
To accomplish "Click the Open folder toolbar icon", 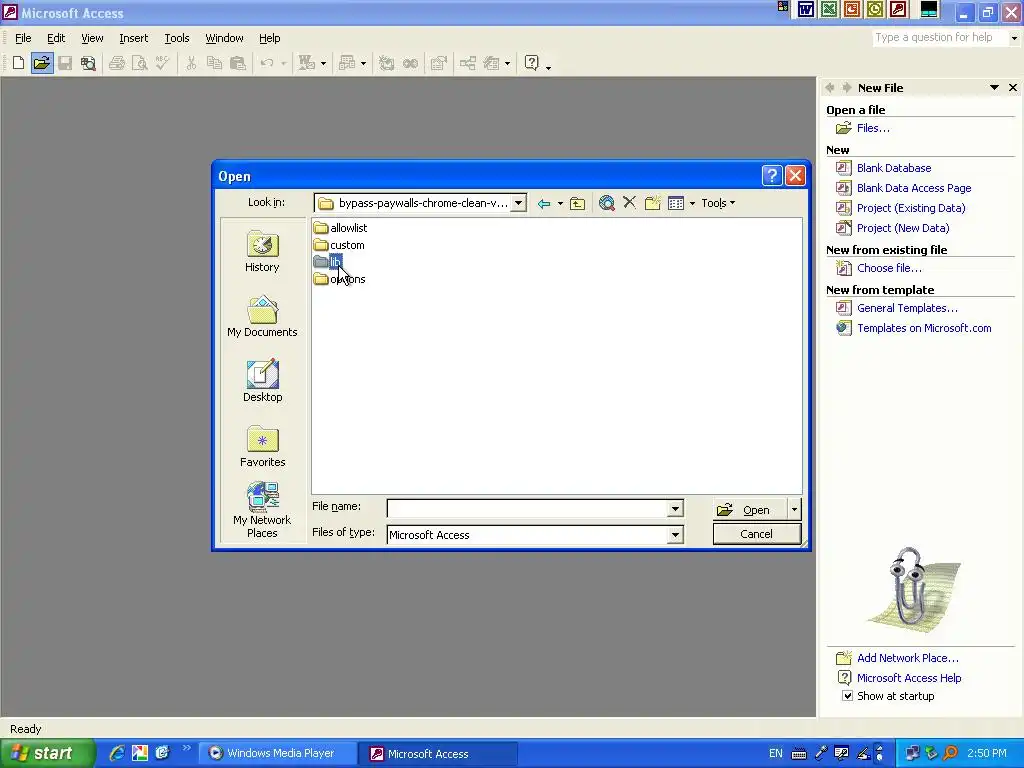I will 42,63.
